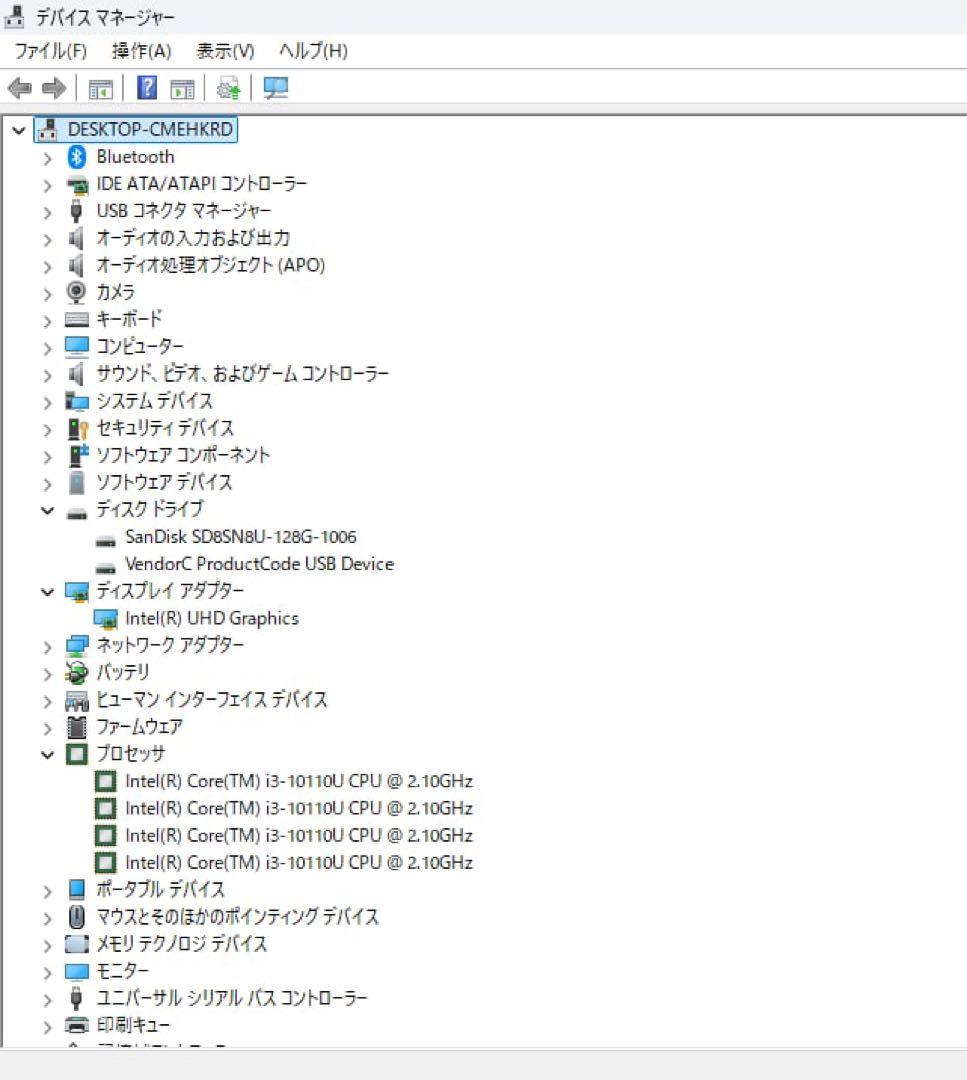Screen dimensions: 967x1080
Task: Select VendorC ProductCode USB Device
Action: coord(259,564)
